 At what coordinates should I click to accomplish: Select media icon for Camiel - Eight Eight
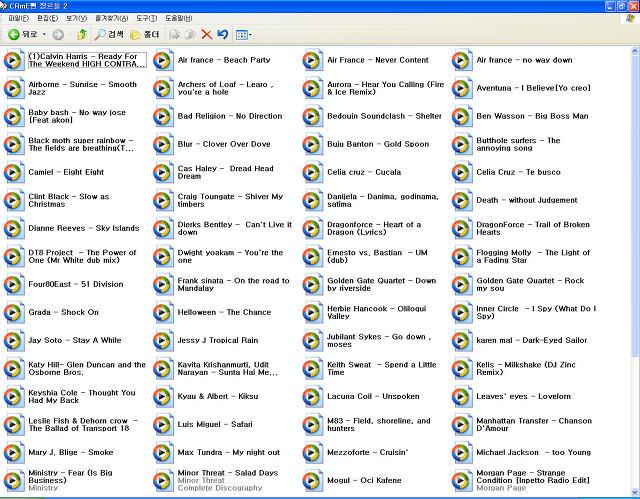[x=13, y=173]
